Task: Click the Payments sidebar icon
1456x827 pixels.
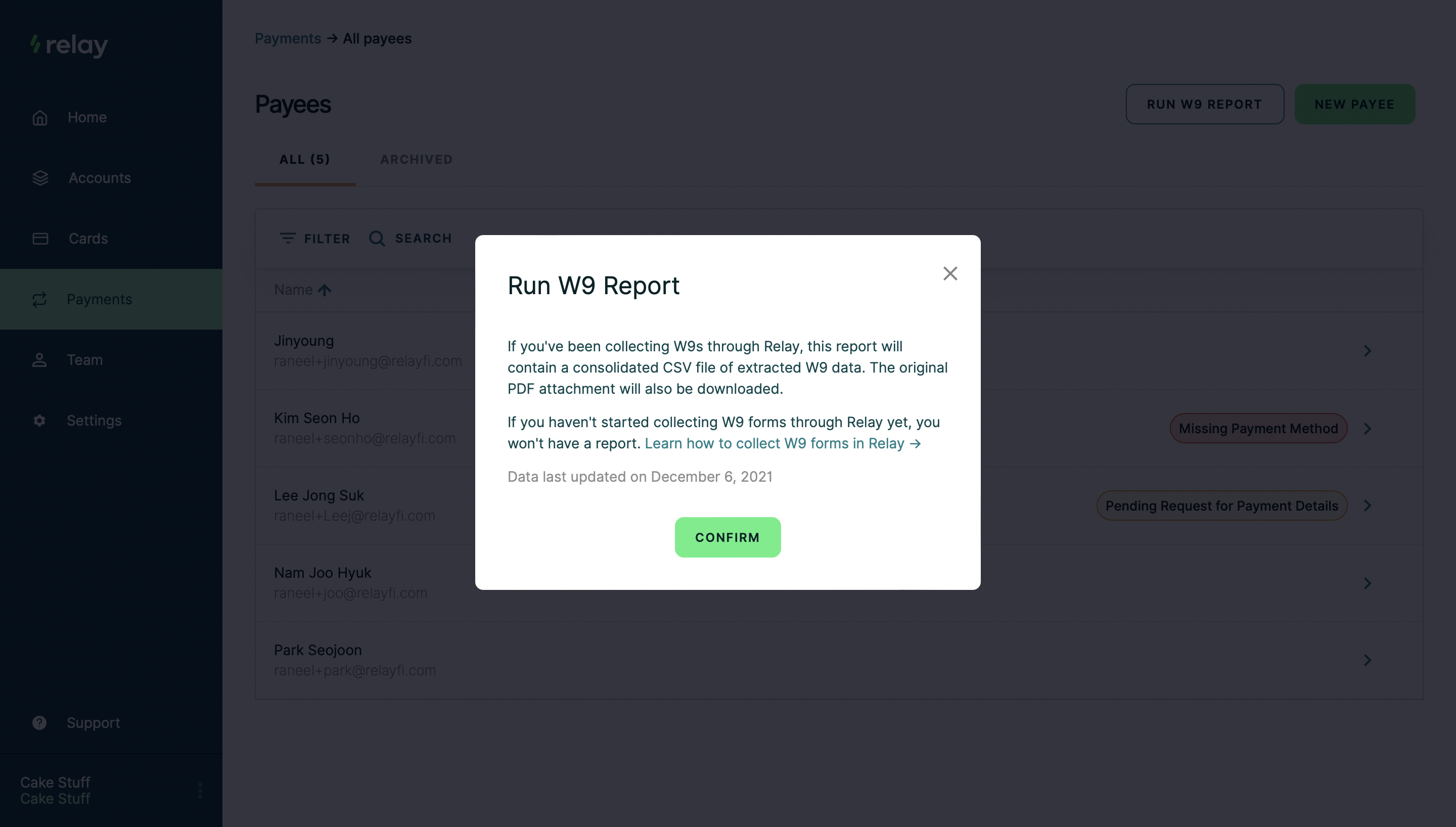Action: (40, 299)
